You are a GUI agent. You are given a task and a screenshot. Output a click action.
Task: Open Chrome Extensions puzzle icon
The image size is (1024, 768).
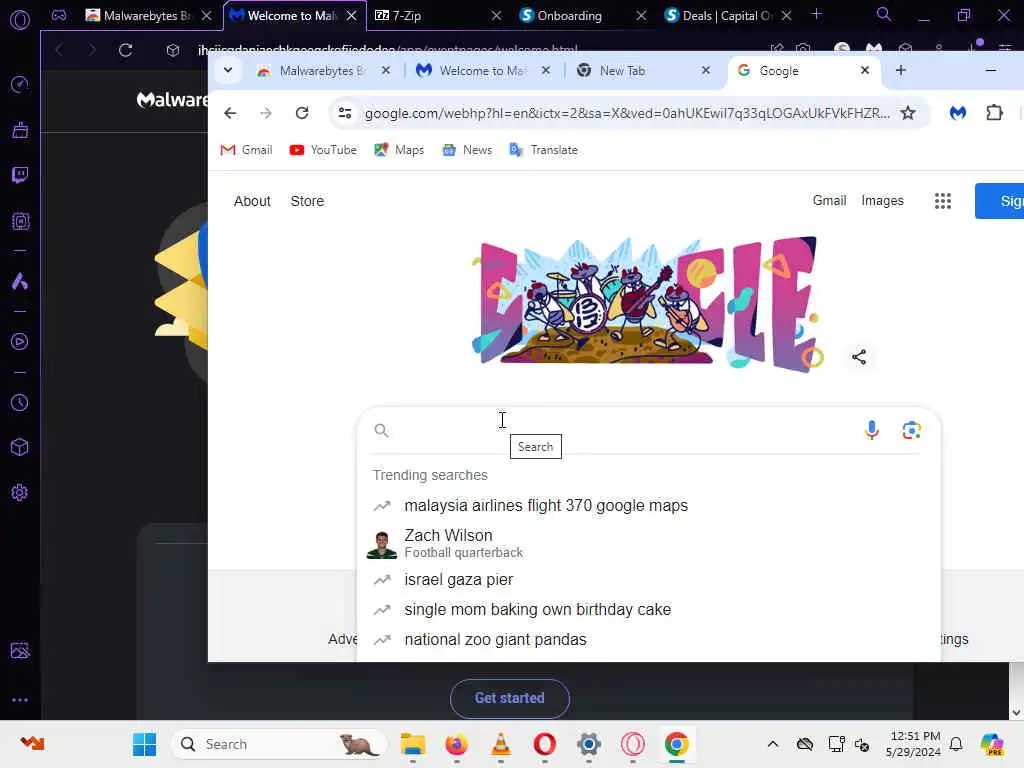coord(994,113)
